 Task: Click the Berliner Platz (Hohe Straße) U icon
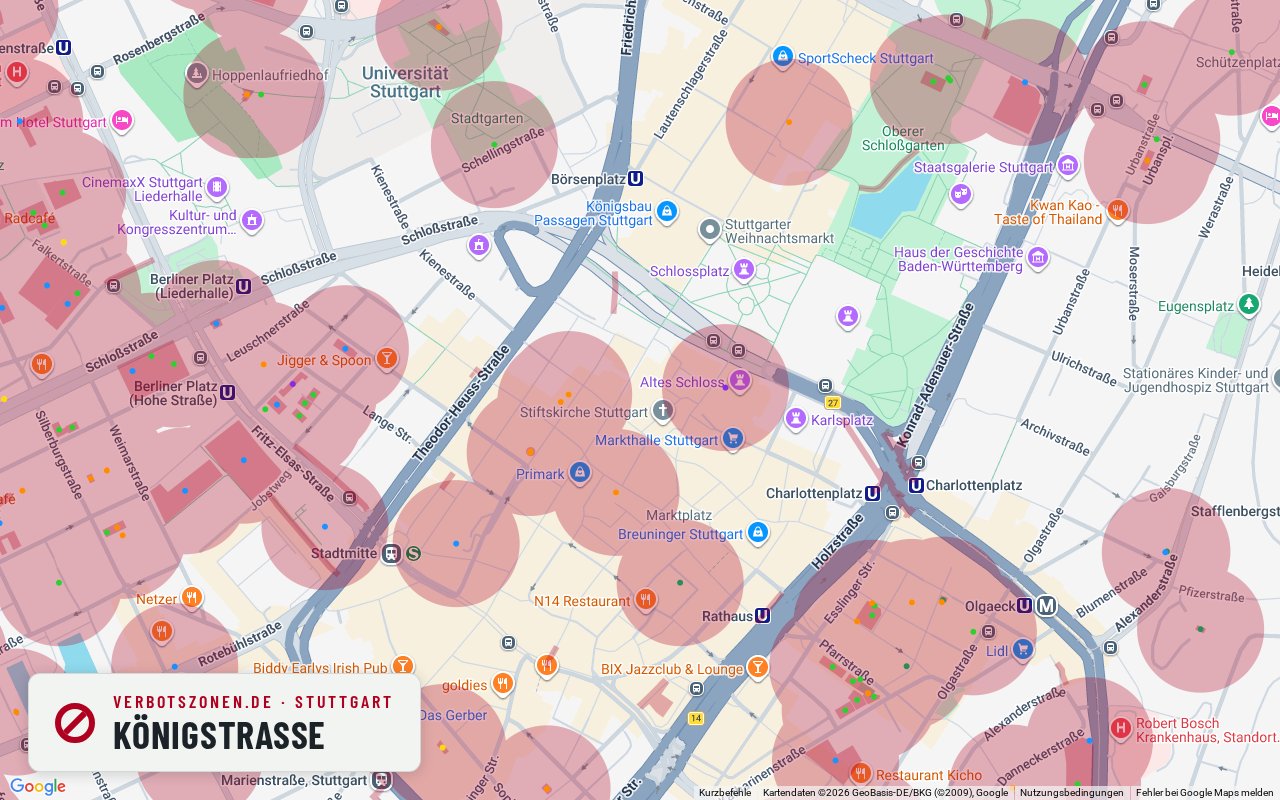point(227,392)
